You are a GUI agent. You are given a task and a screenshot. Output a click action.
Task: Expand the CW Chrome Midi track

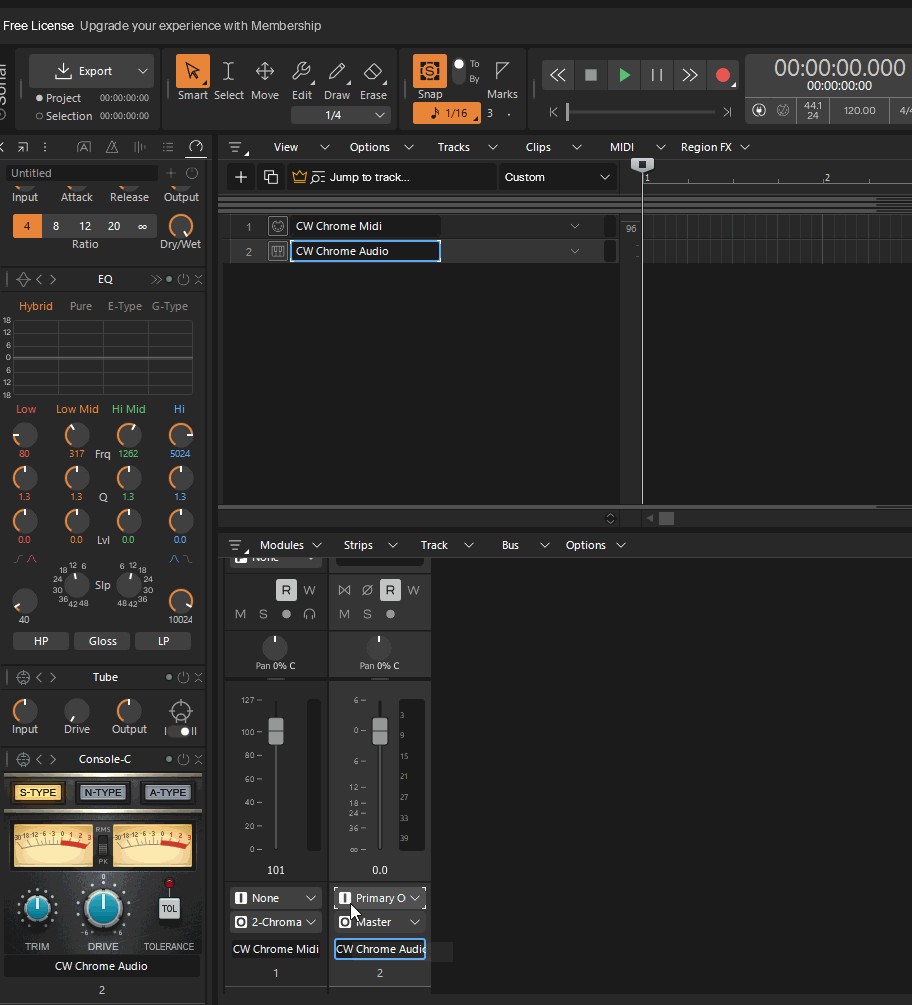(575, 226)
